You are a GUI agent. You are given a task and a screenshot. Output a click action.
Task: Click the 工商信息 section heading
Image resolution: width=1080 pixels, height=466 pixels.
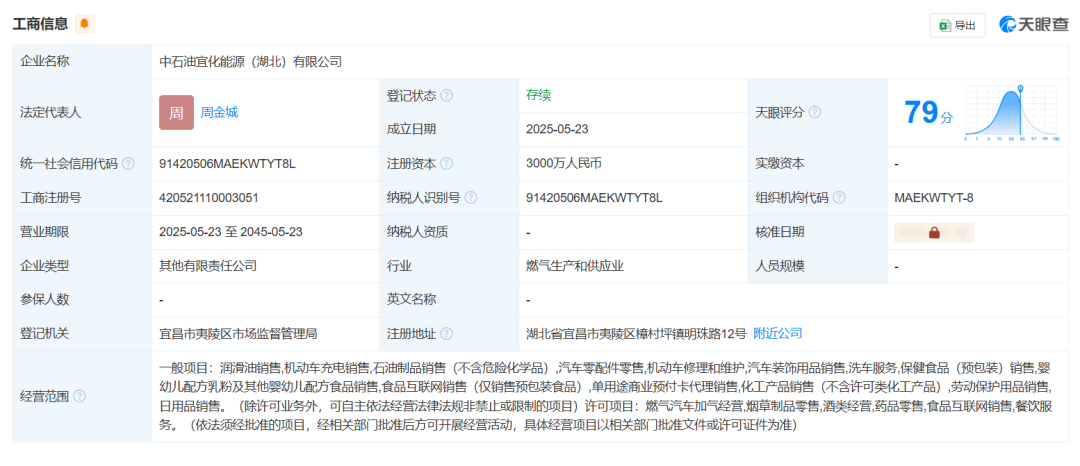(41, 24)
